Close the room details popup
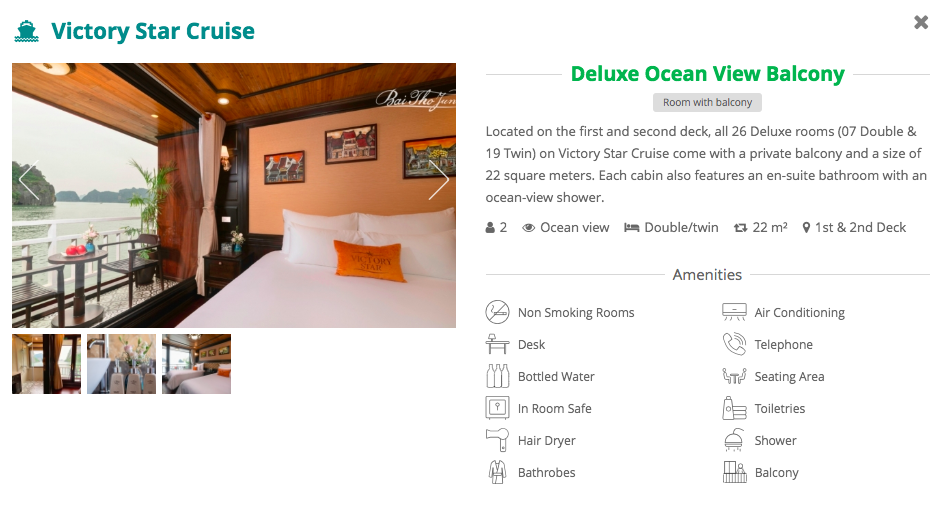The height and width of the screenshot is (530, 944). click(921, 22)
